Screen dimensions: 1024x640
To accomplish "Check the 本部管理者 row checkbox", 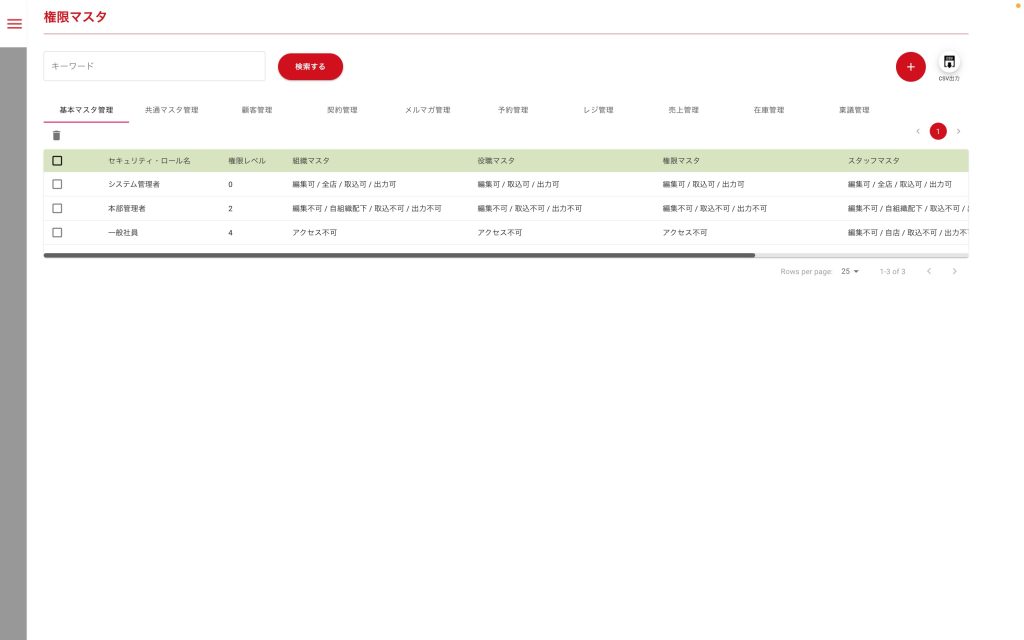I will (x=57, y=208).
